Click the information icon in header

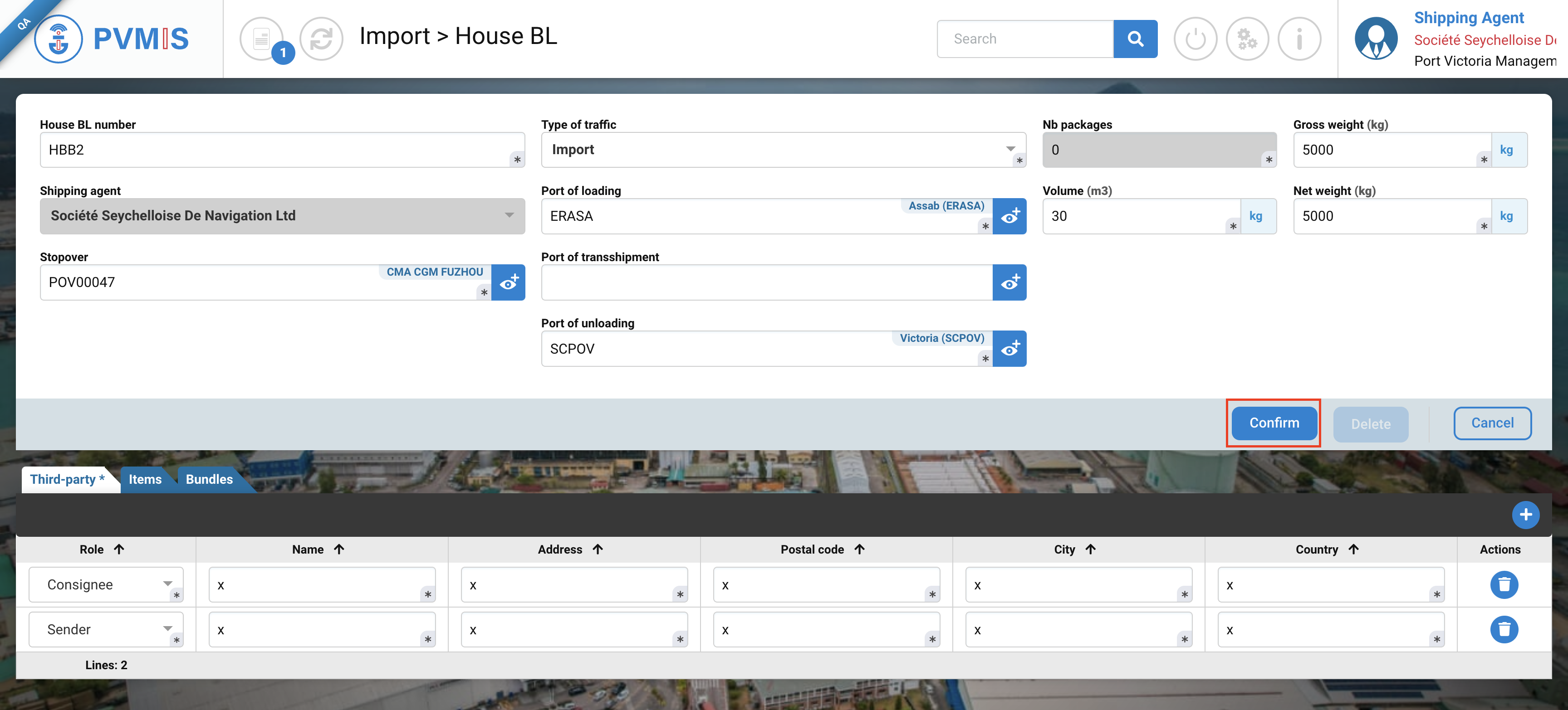click(1299, 39)
